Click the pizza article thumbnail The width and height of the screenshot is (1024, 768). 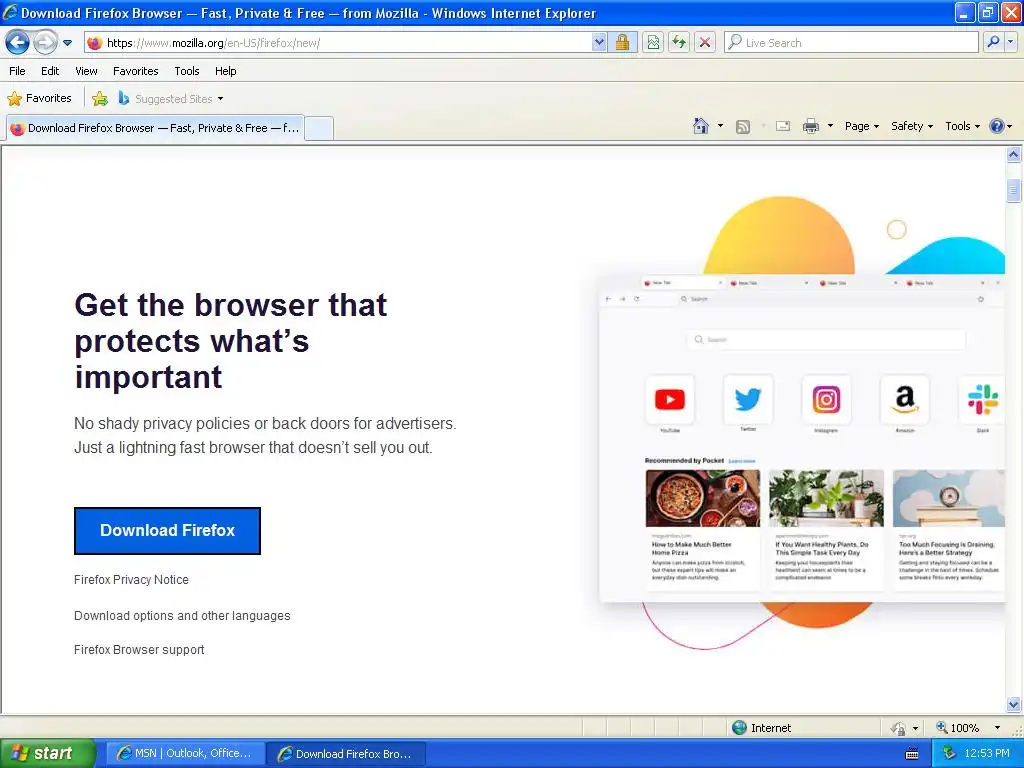[x=703, y=498]
